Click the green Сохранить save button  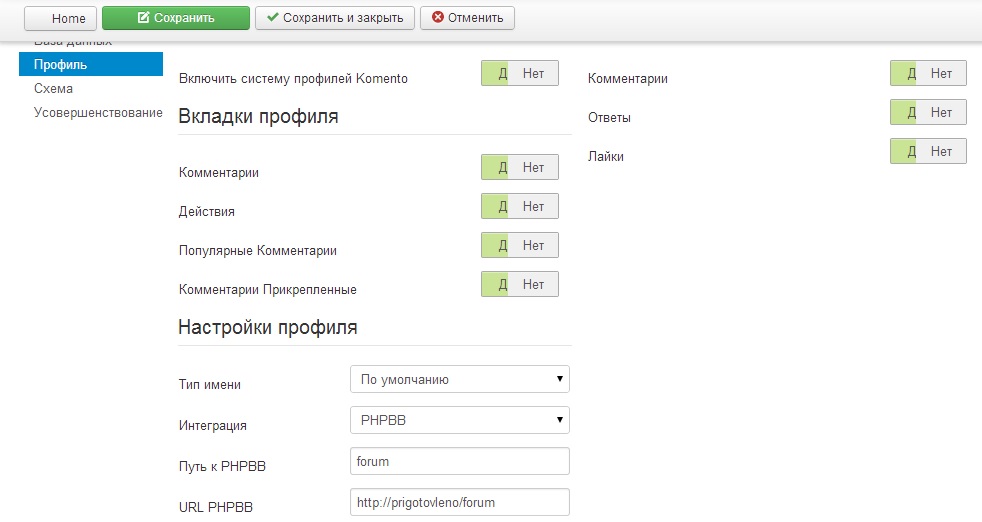(x=175, y=18)
